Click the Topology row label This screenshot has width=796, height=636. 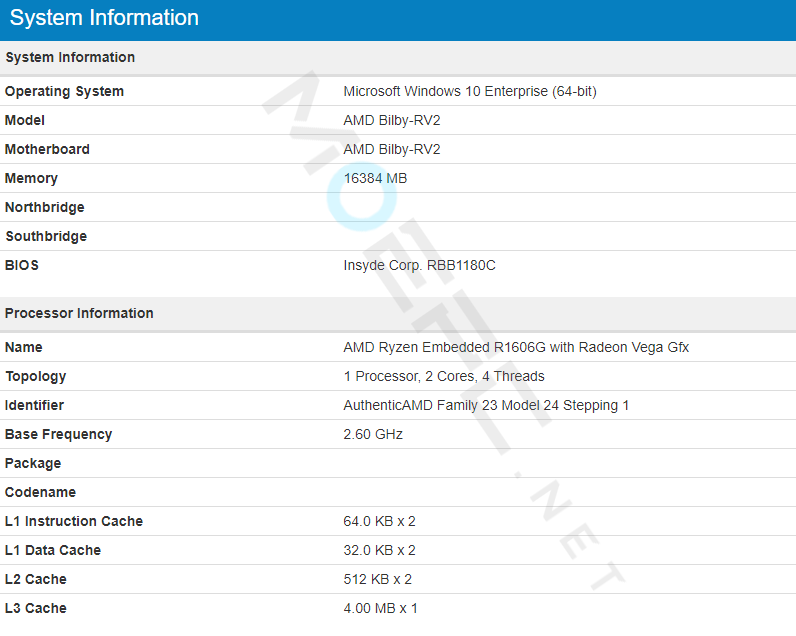[x=36, y=376]
